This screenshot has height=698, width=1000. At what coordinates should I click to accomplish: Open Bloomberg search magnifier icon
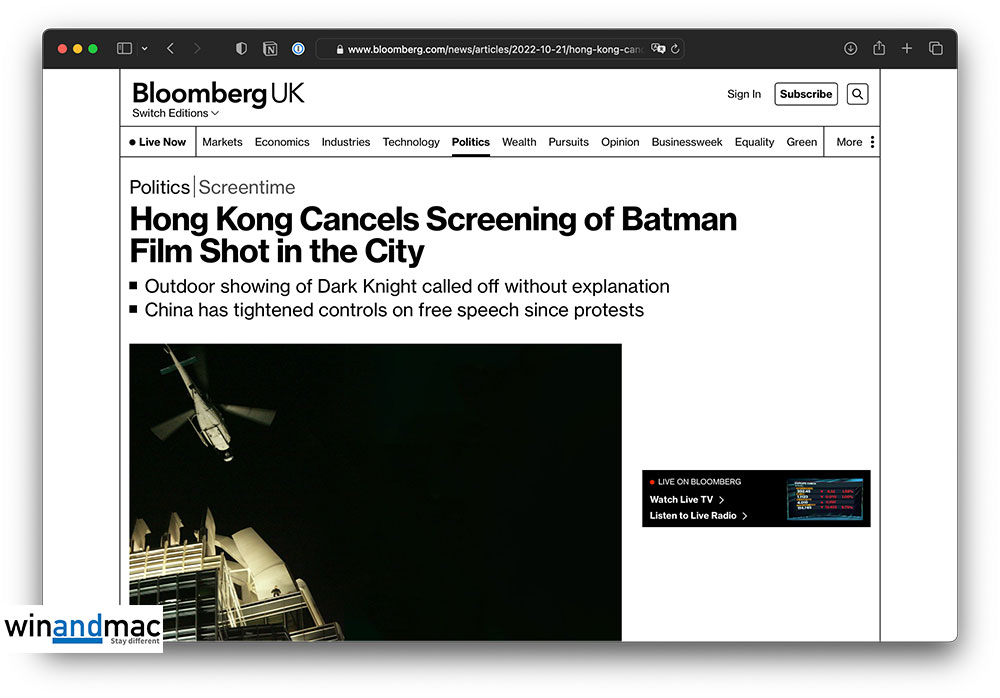point(857,94)
